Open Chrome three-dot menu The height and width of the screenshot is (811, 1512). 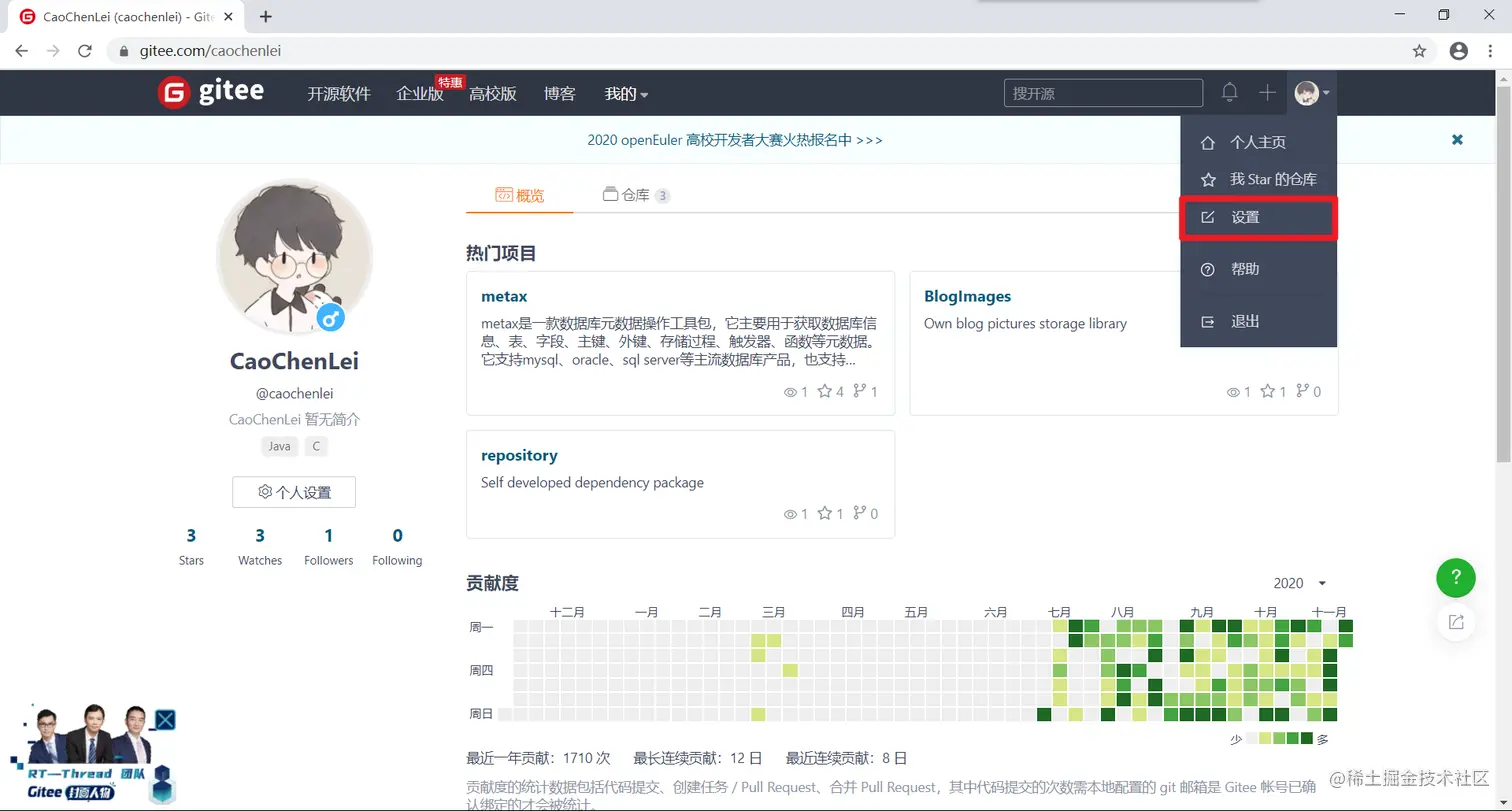tap(1491, 51)
